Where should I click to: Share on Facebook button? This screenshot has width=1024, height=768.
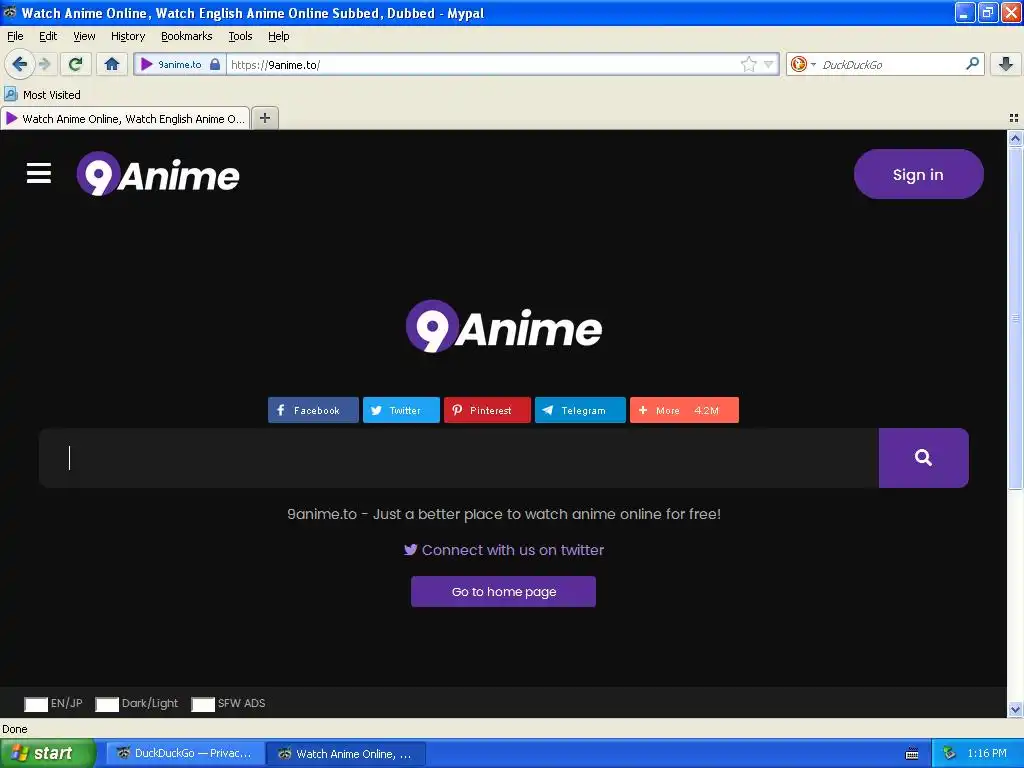313,410
